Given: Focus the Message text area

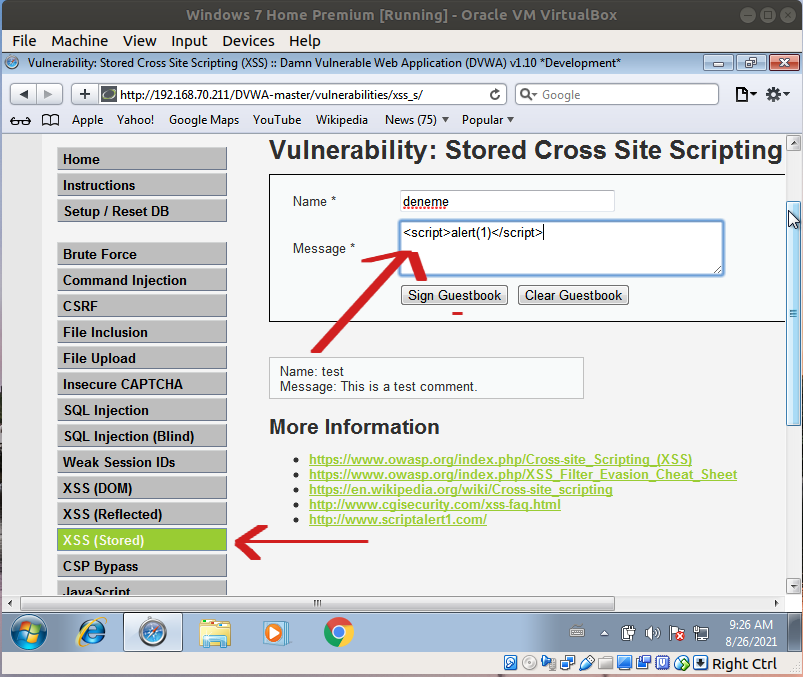Looking at the screenshot, I should point(561,248).
